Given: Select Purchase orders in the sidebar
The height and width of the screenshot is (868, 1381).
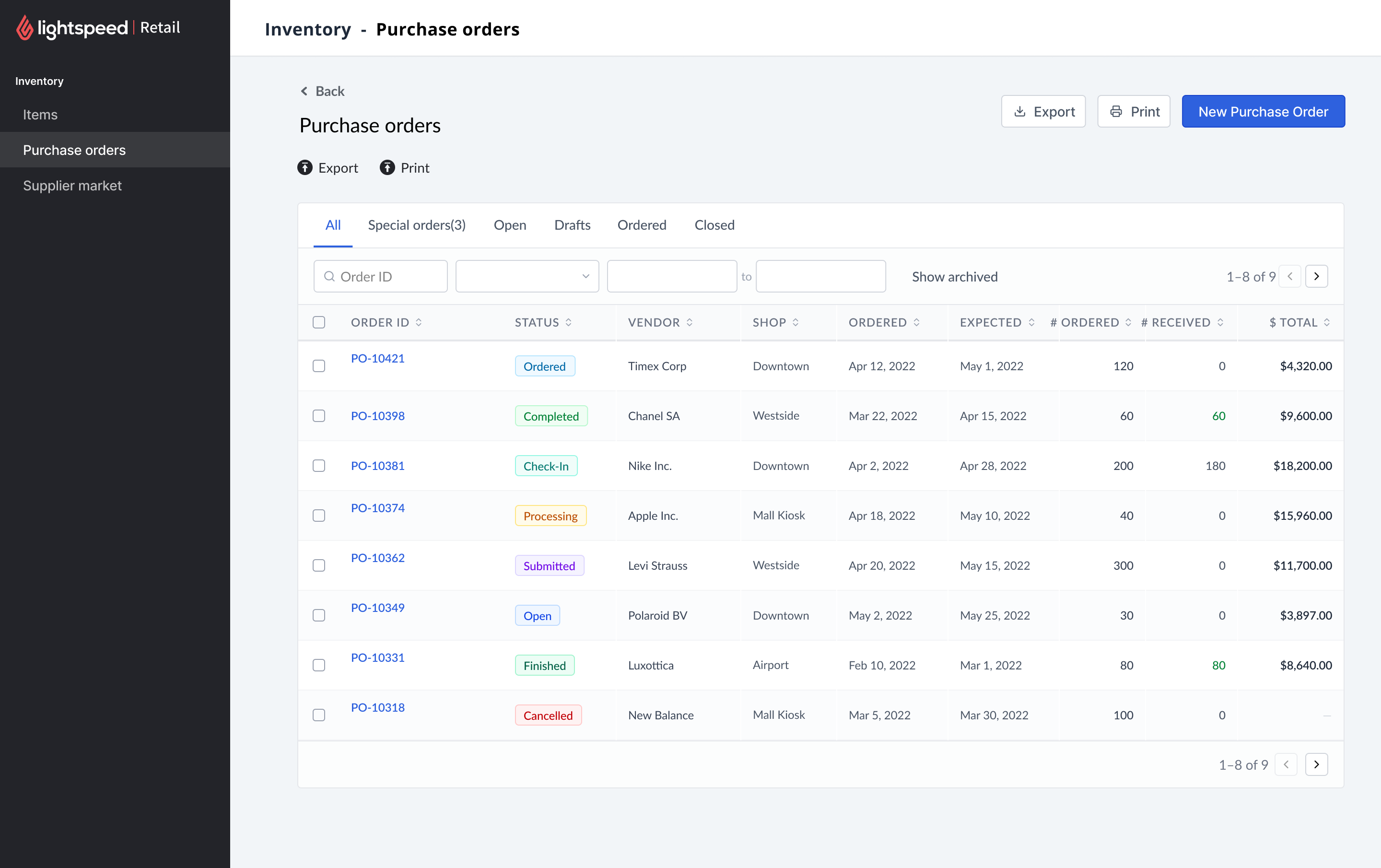Looking at the screenshot, I should (115, 150).
